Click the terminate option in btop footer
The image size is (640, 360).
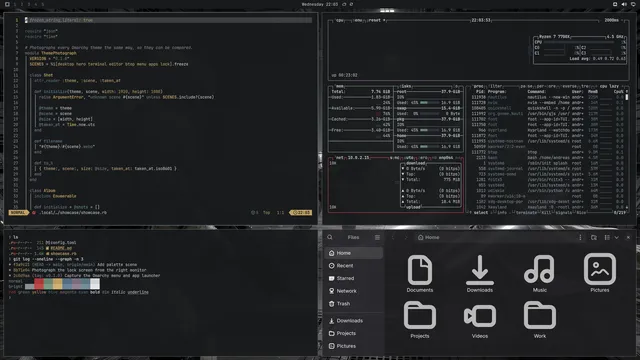click(x=527, y=213)
